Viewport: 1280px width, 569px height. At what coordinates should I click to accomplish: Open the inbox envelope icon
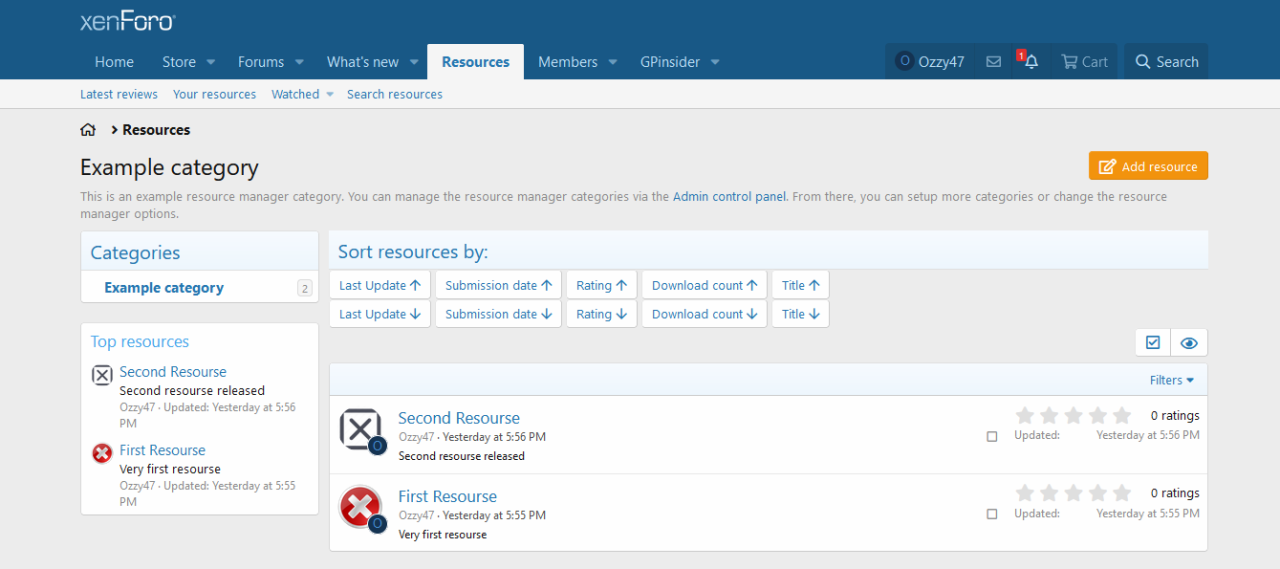pyautogui.click(x=993, y=62)
